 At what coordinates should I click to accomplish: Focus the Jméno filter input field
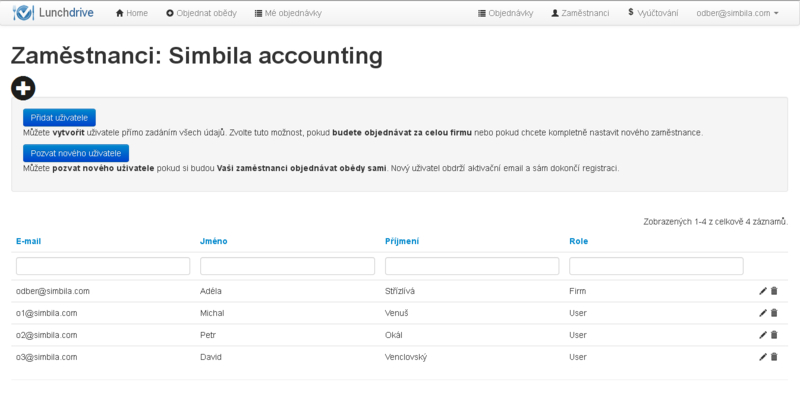(x=287, y=266)
